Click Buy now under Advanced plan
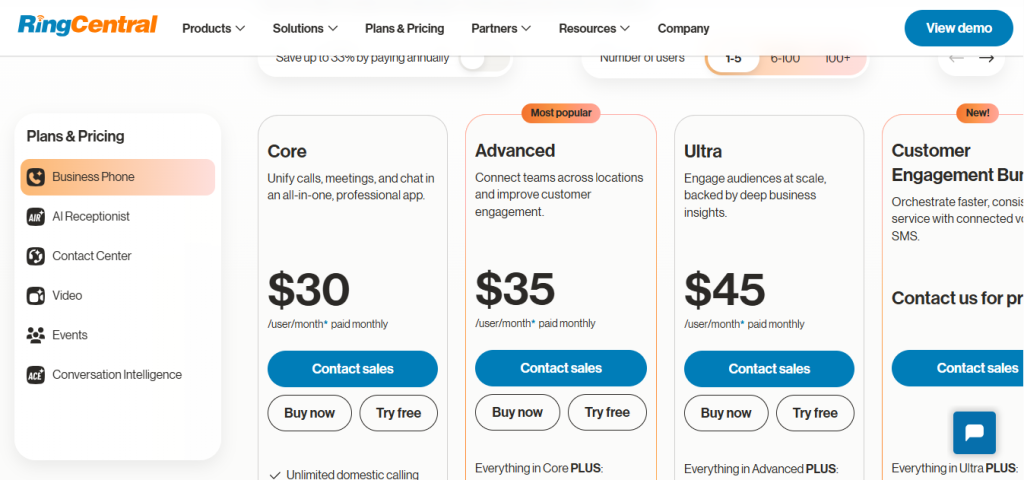 click(517, 412)
